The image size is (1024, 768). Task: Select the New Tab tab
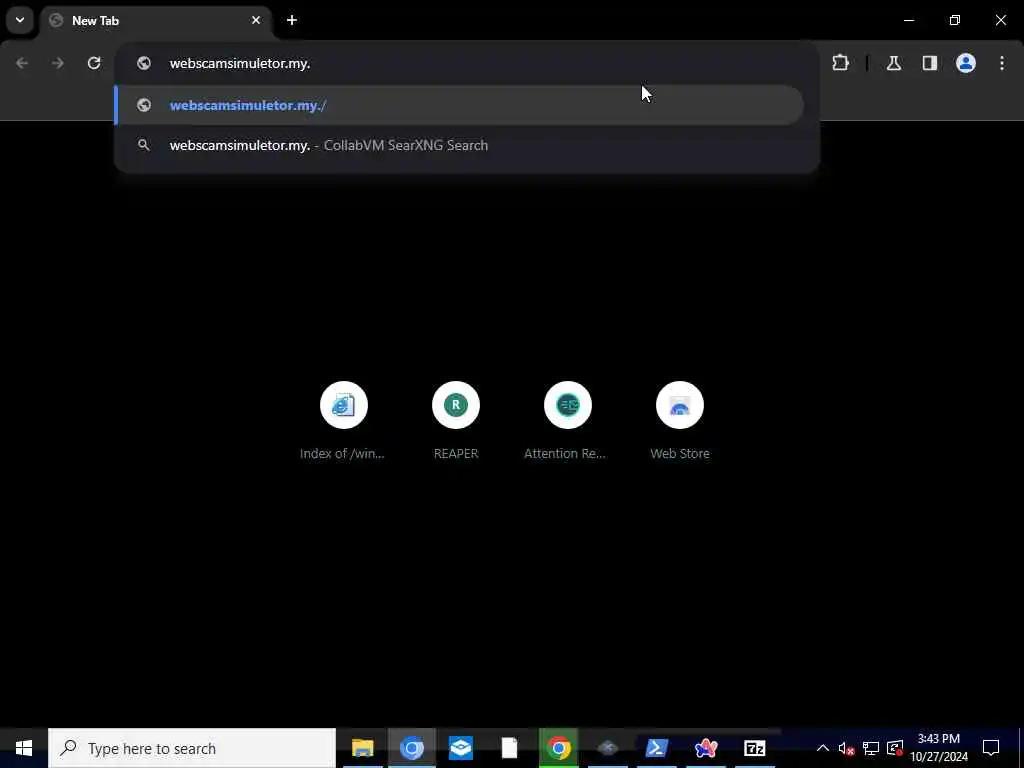(x=155, y=20)
